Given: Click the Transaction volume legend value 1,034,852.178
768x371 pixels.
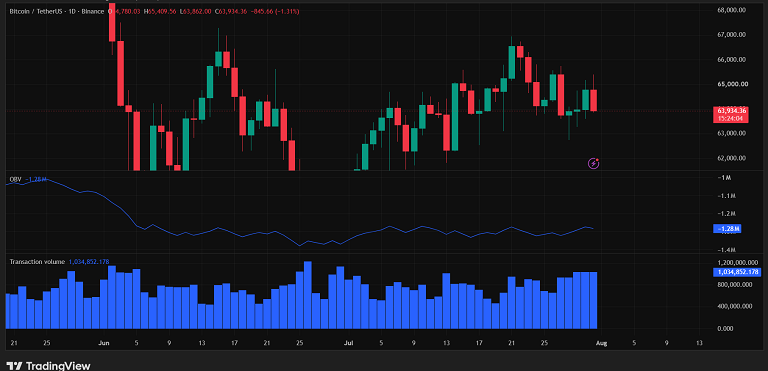Looking at the screenshot, I should pyautogui.click(x=89, y=262).
